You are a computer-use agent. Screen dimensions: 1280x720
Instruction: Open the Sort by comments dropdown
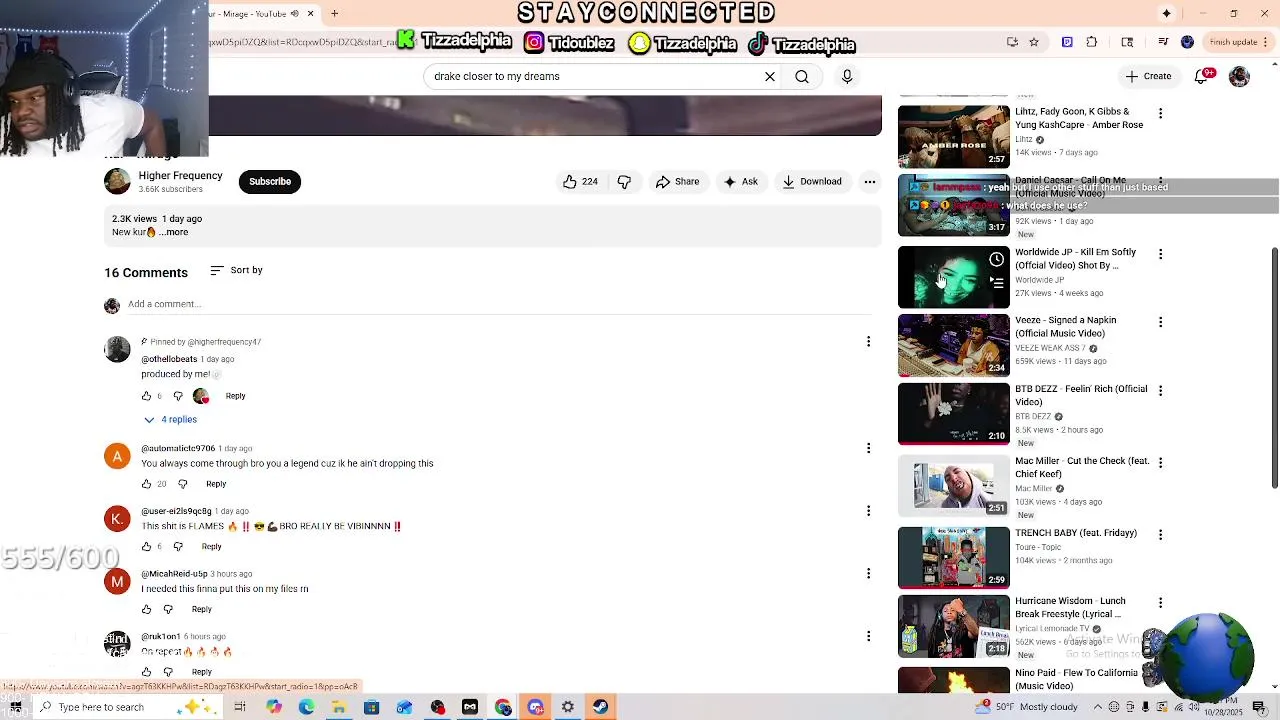pos(237,270)
